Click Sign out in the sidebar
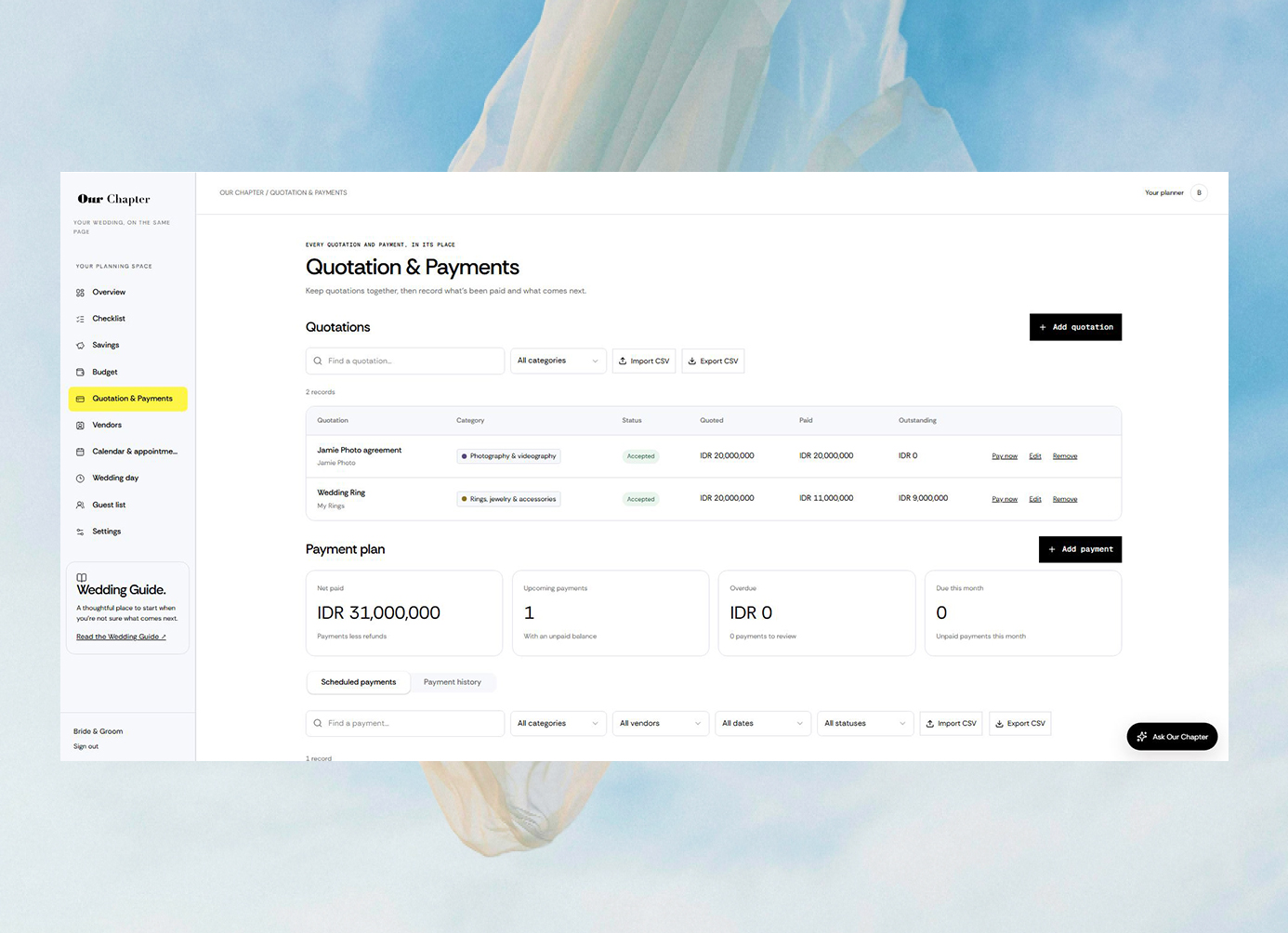The image size is (1288, 933). coord(85,747)
